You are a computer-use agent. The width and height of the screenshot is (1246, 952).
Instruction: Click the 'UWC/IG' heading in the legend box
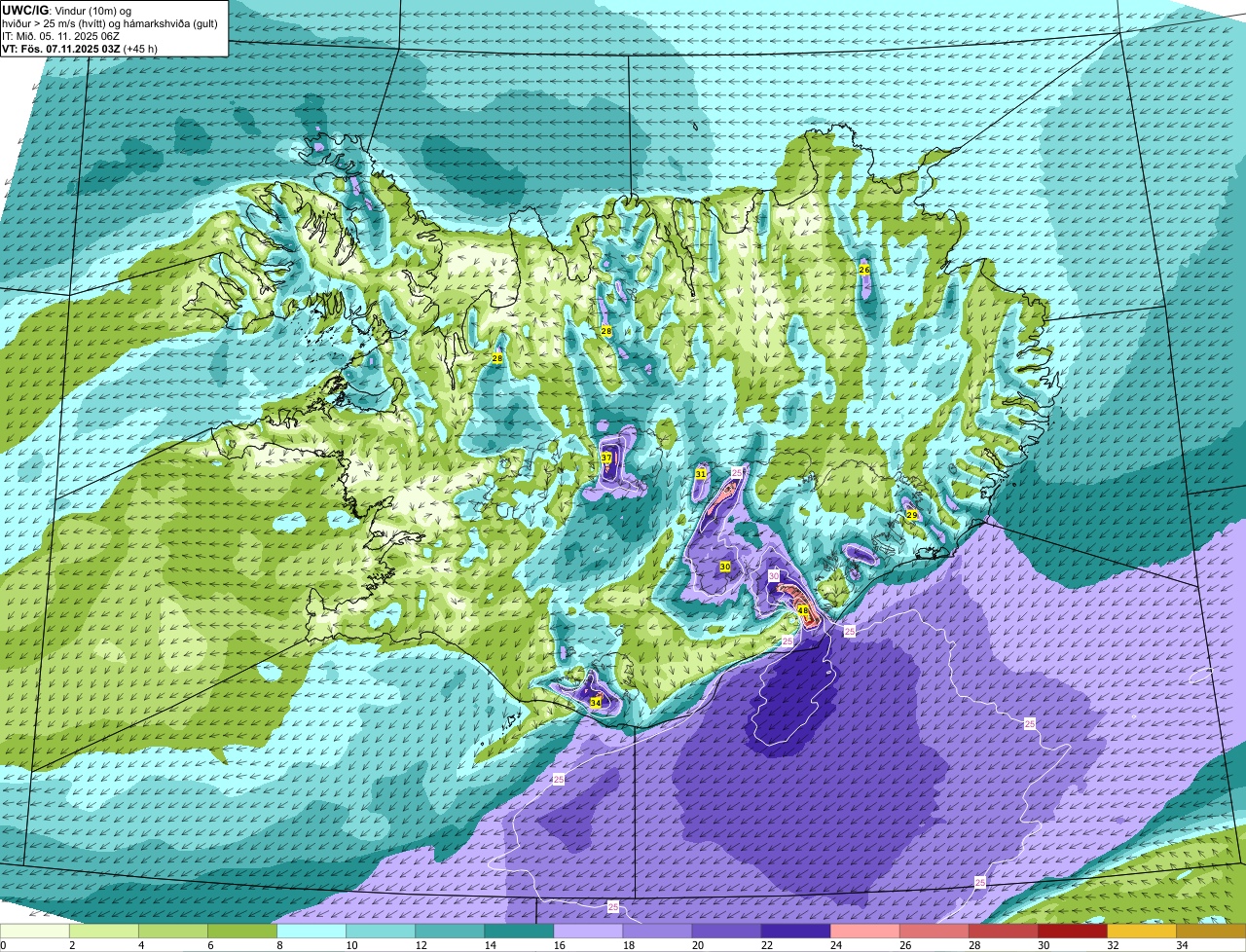pos(25,11)
